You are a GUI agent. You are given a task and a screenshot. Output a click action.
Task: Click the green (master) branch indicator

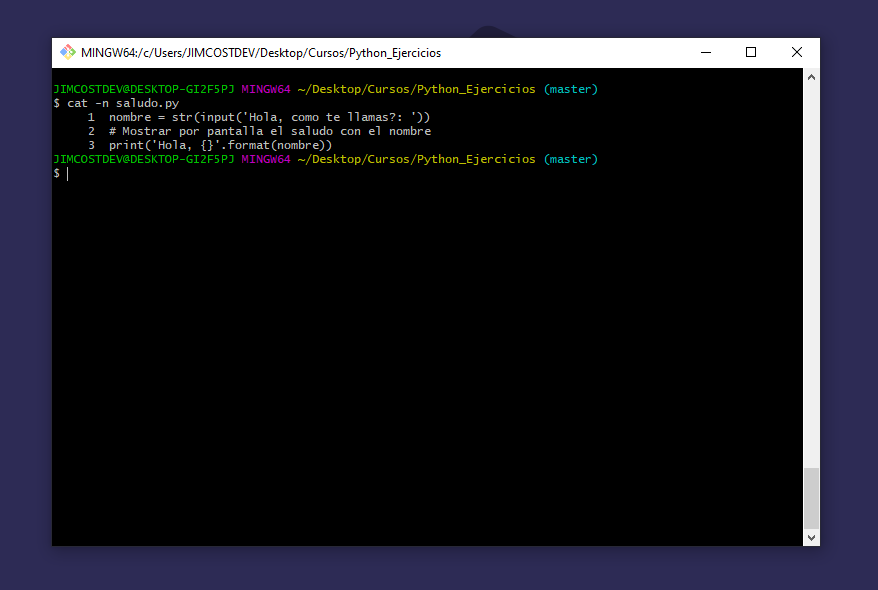[570, 88]
